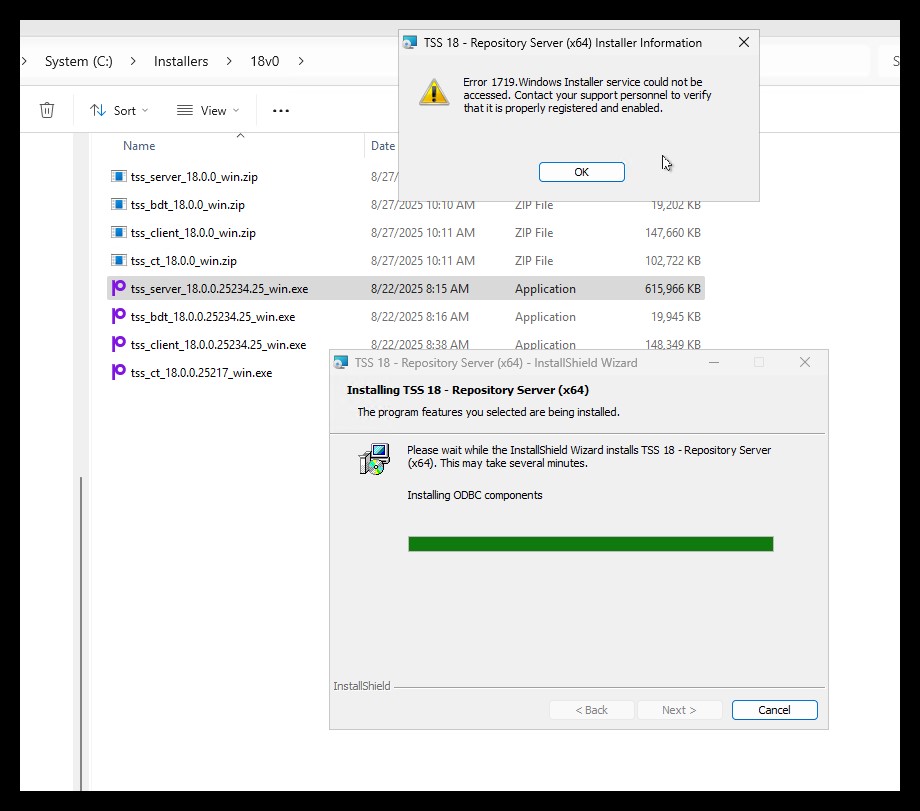Close the InstallShield Wizard window

click(x=804, y=363)
